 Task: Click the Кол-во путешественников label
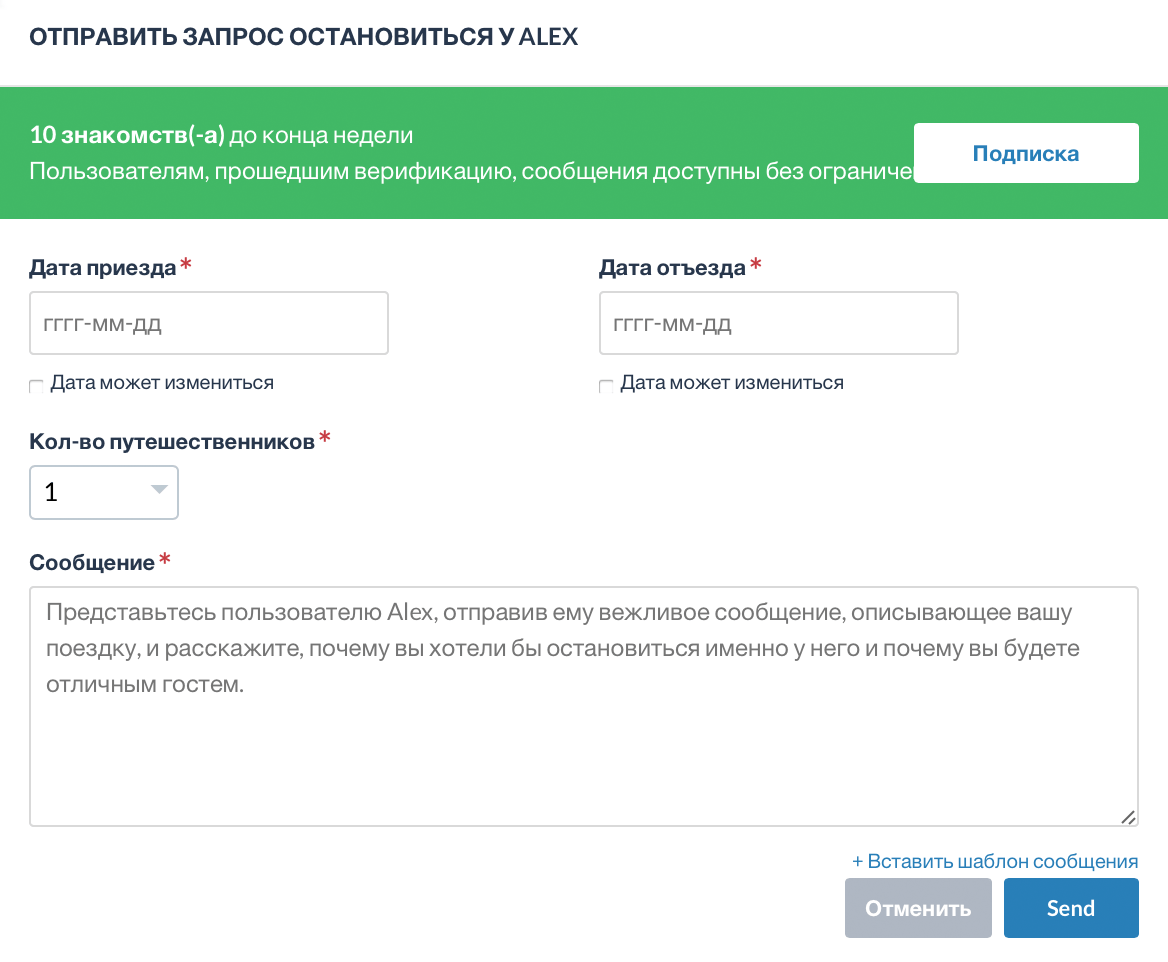[172, 442]
